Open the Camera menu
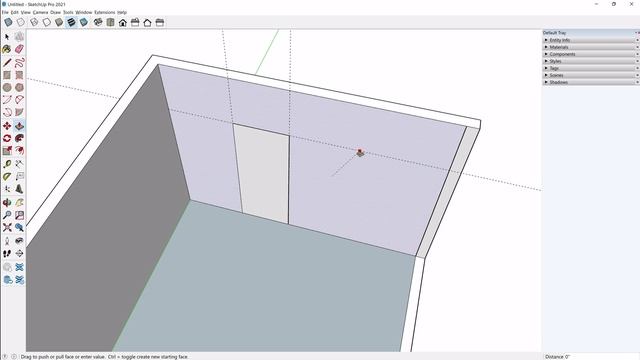Viewport: 640px width, 360px height. pos(40,12)
